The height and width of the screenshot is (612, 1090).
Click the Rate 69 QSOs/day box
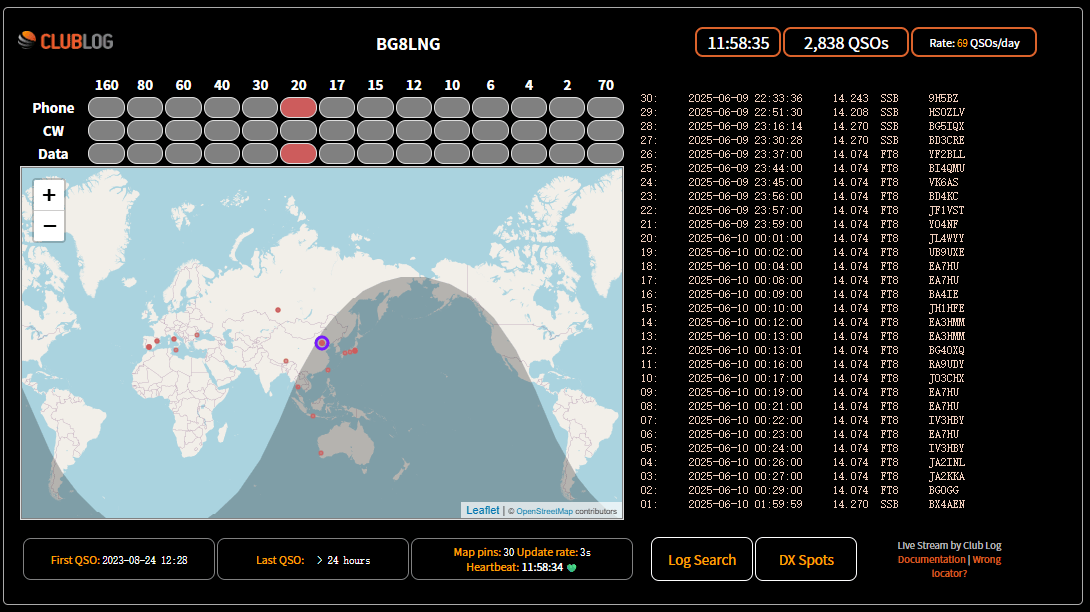point(974,42)
